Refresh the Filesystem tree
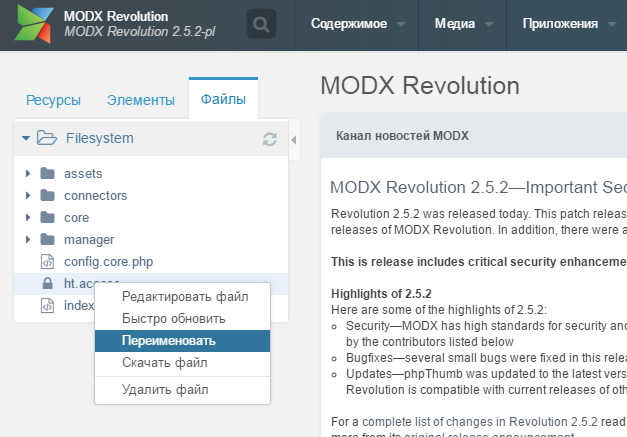The image size is (627, 437). [270, 139]
